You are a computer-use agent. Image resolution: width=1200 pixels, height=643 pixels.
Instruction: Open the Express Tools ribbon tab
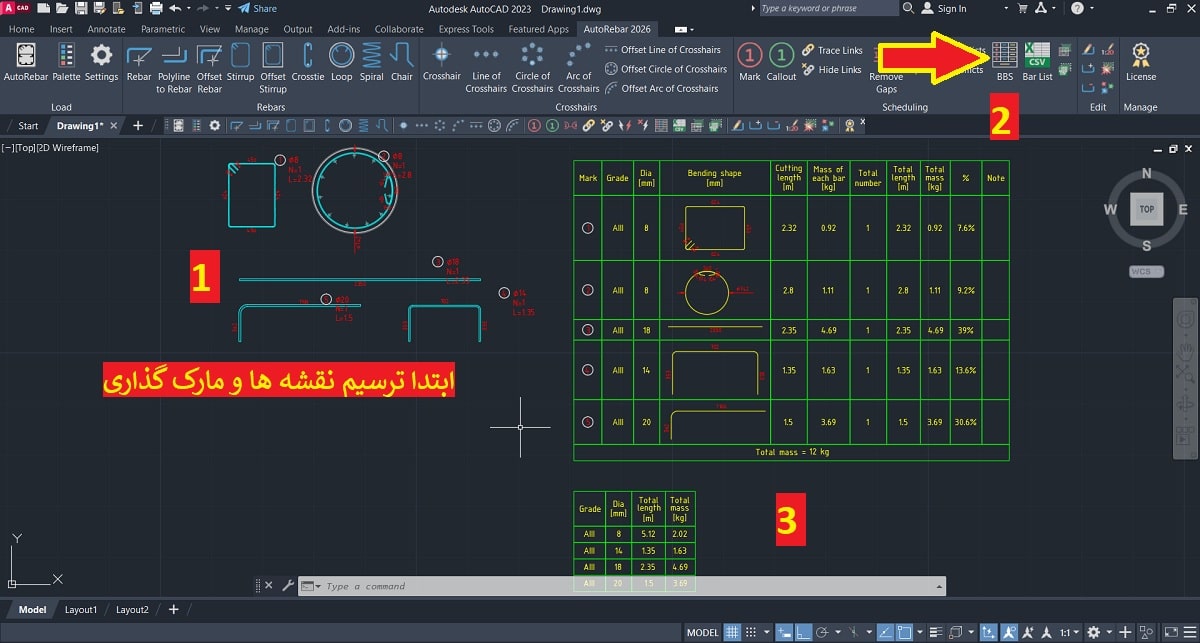[x=466, y=29]
